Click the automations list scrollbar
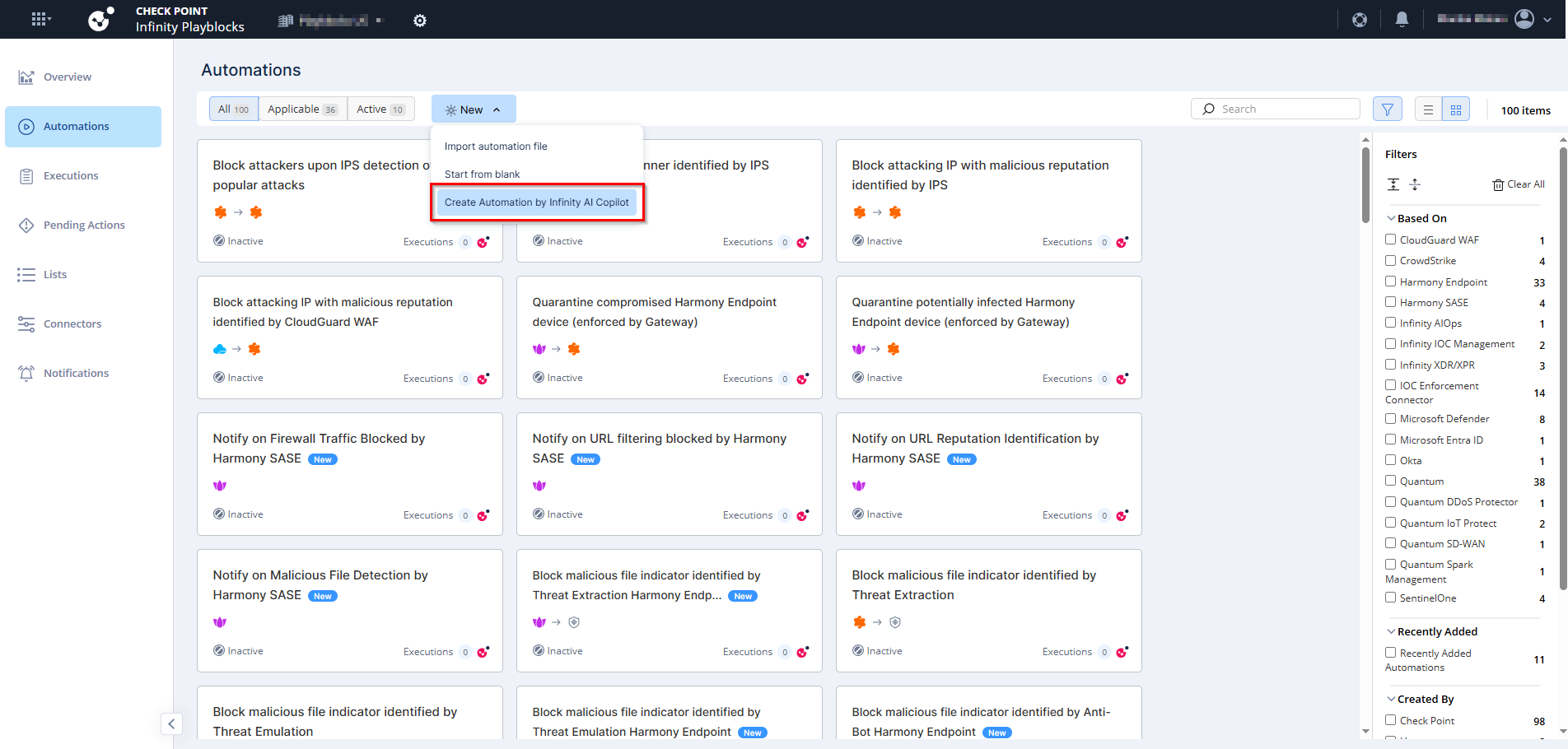The width and height of the screenshot is (1568, 749). click(1365, 184)
